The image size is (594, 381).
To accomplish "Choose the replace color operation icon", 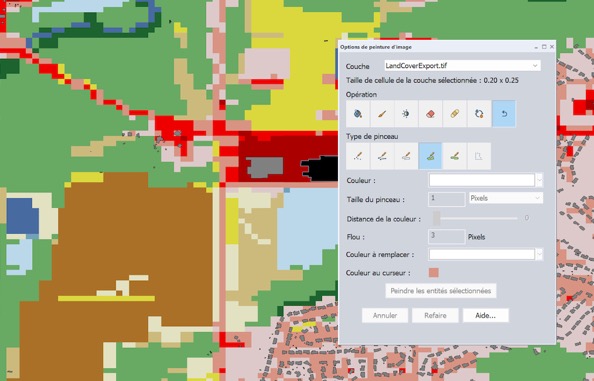I will point(479,114).
